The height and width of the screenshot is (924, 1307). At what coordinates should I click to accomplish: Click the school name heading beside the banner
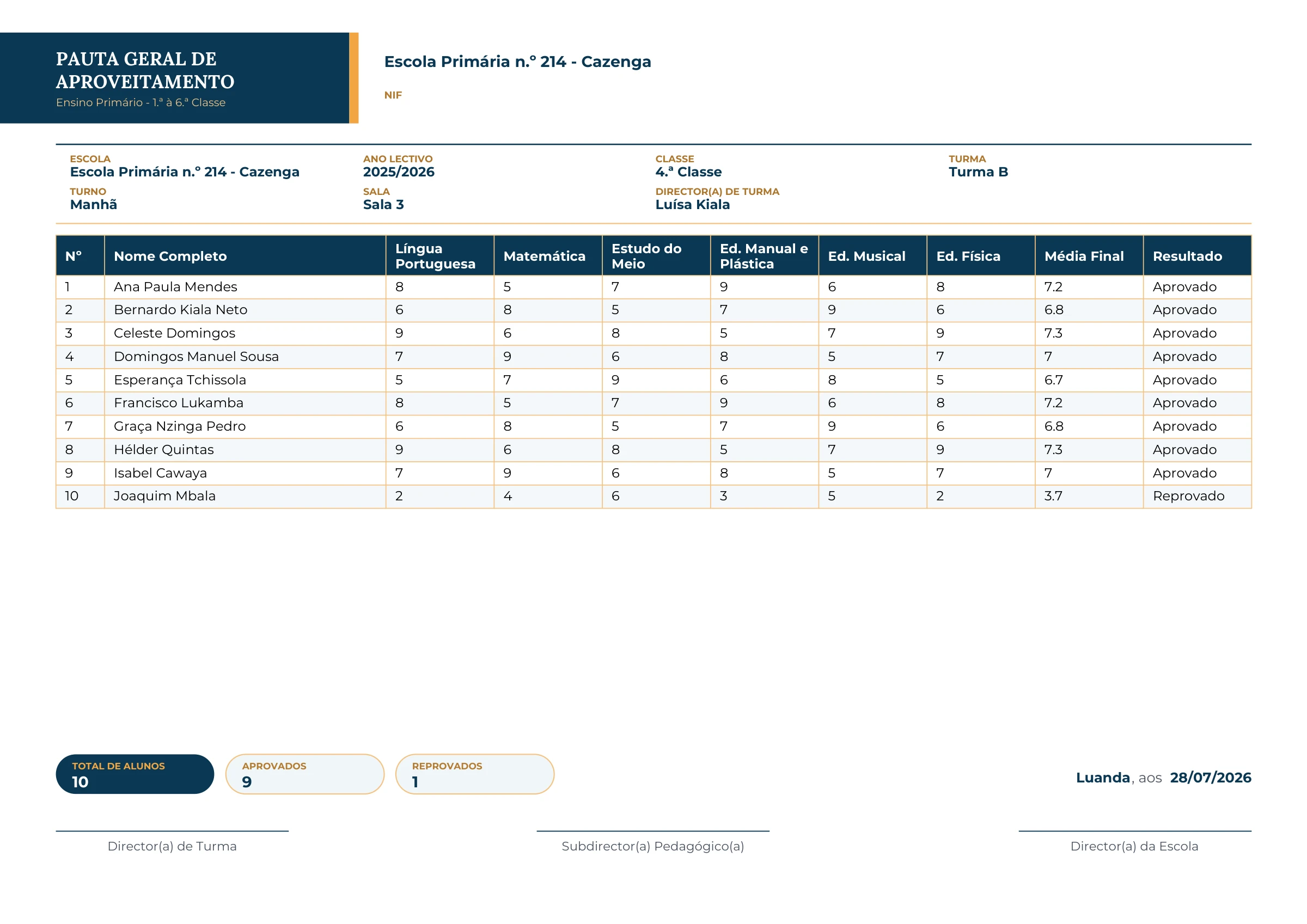coord(517,62)
